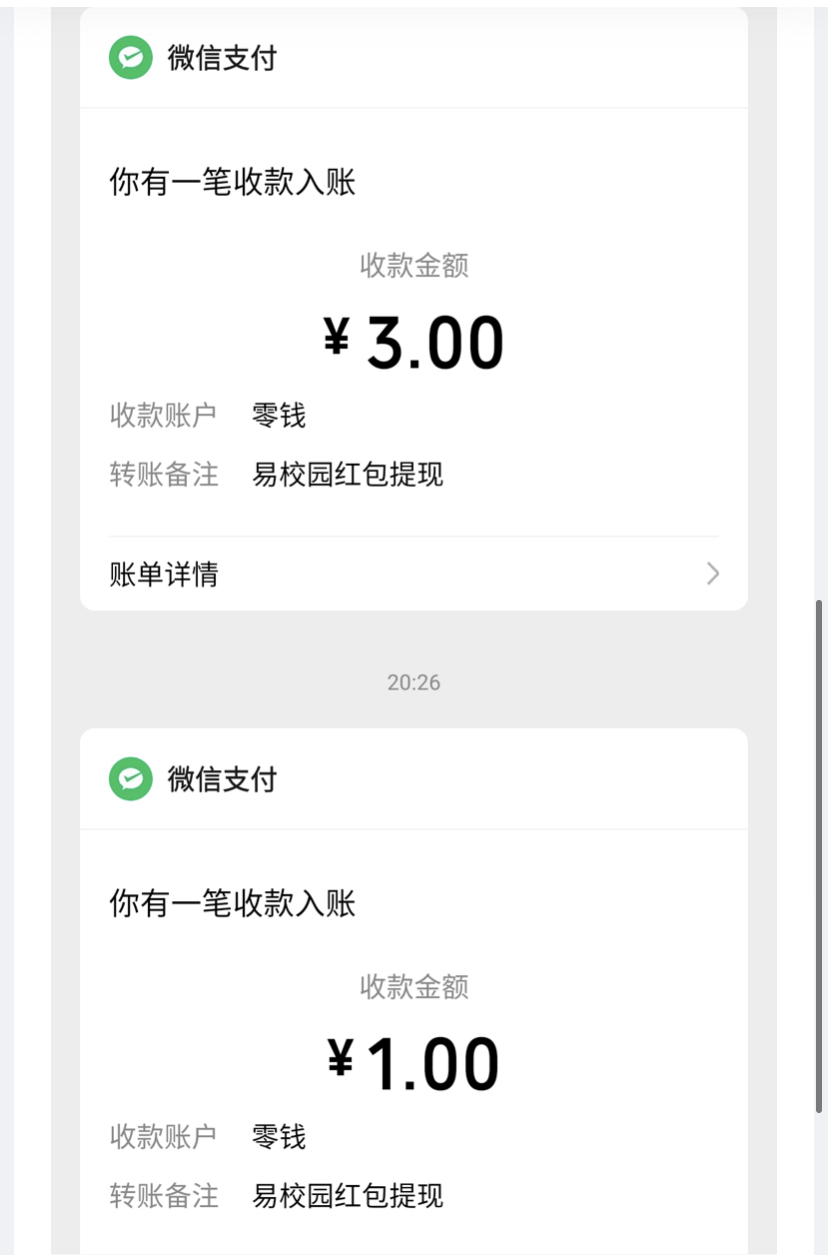Click the WeChat Pay icon on the ¥3.00 card
The image size is (828, 1255).
pos(130,58)
